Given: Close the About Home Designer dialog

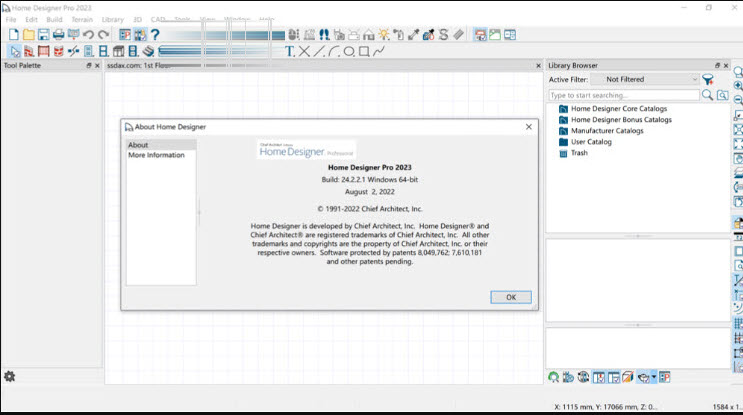Looking at the screenshot, I should (528, 127).
